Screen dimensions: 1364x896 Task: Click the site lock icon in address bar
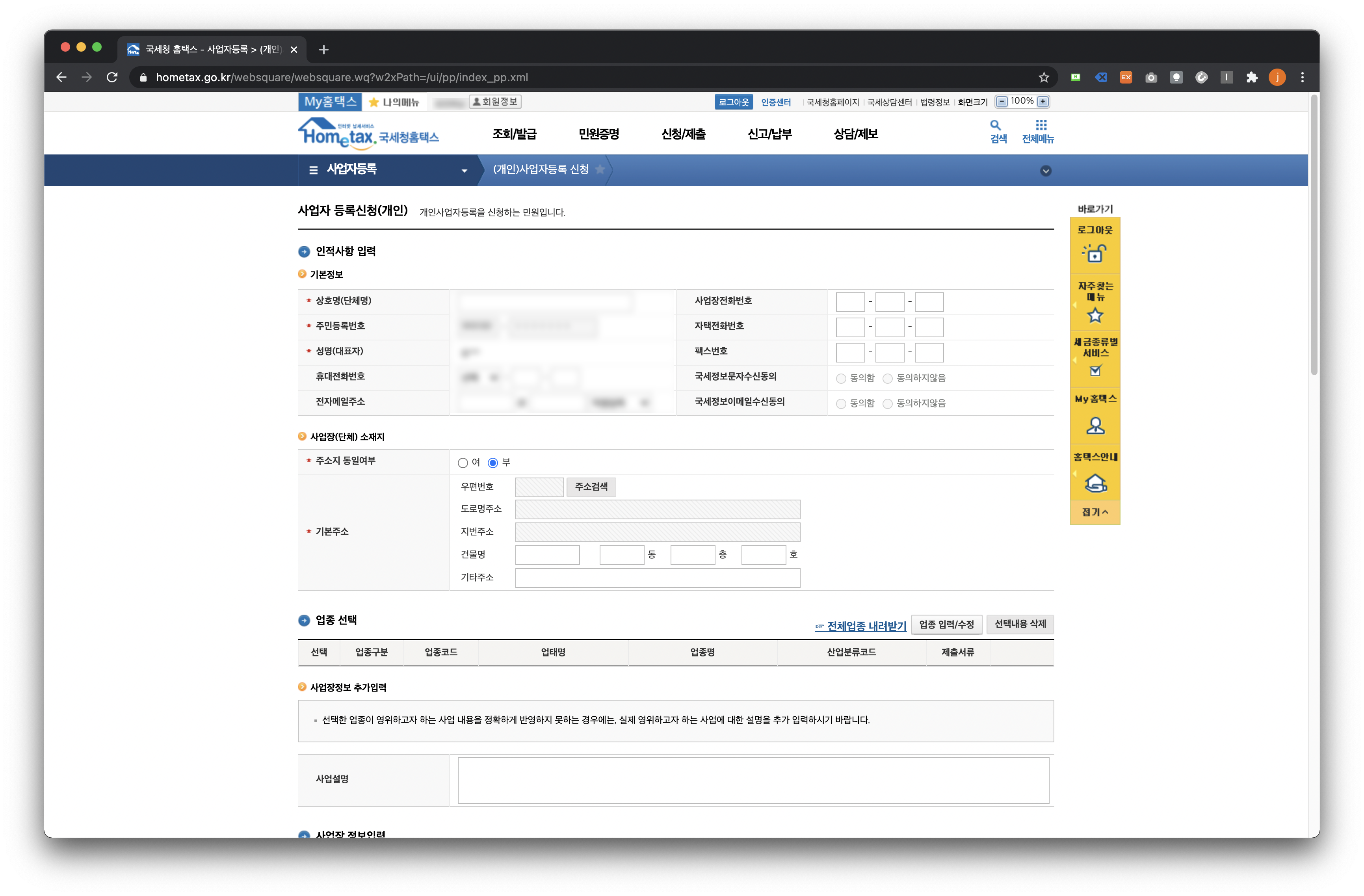tap(143, 77)
